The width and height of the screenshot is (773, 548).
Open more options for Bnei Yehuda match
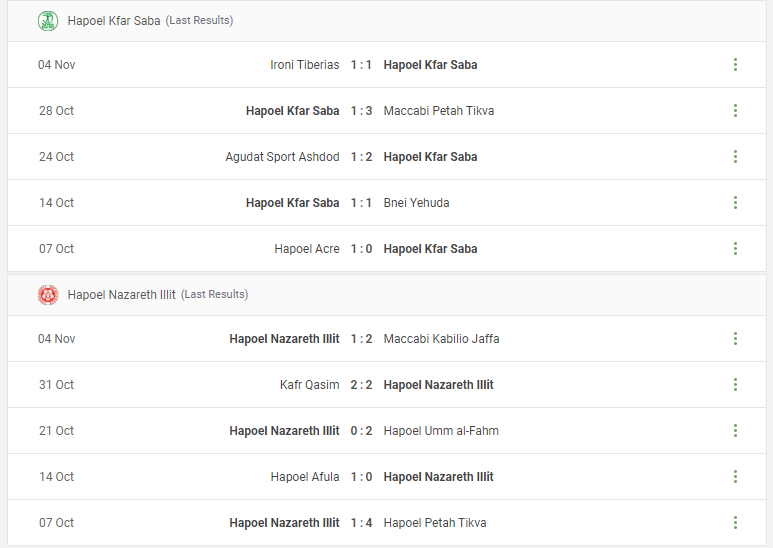point(735,203)
